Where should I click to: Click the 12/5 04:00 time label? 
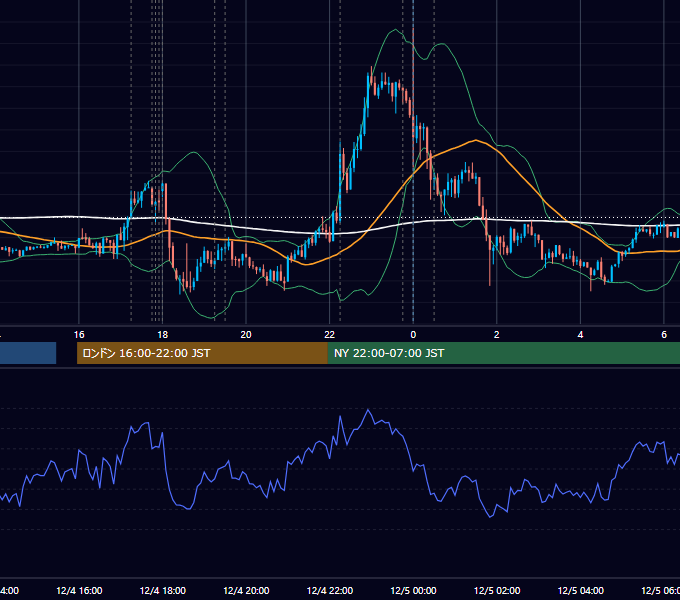pyautogui.click(x=581, y=590)
